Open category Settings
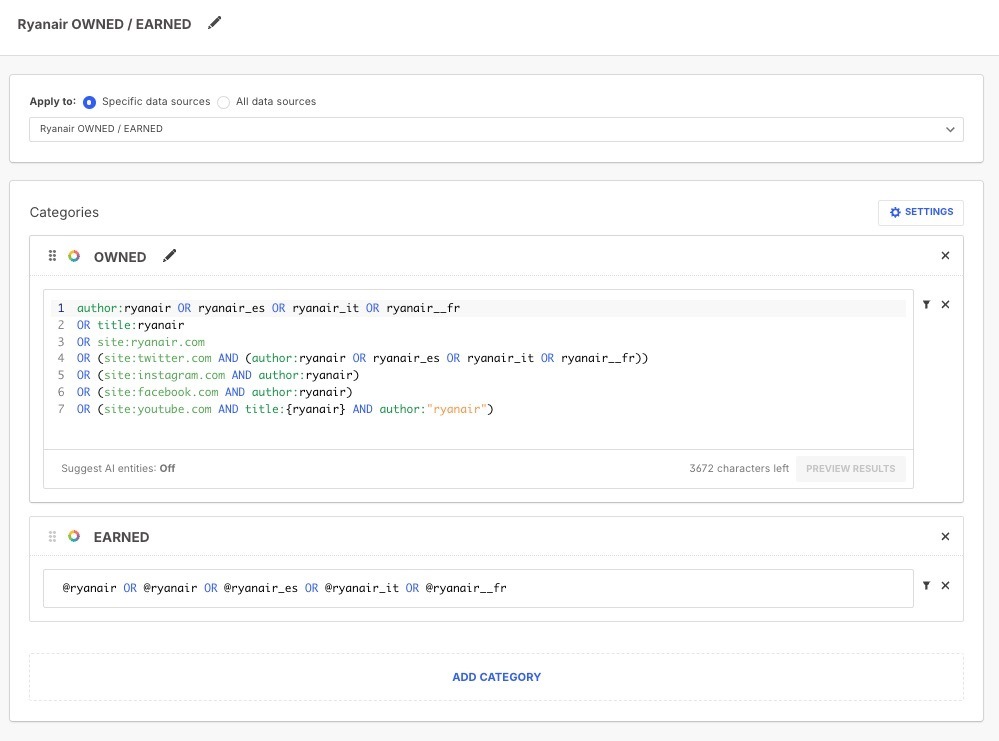The height and width of the screenshot is (741, 999). [921, 212]
